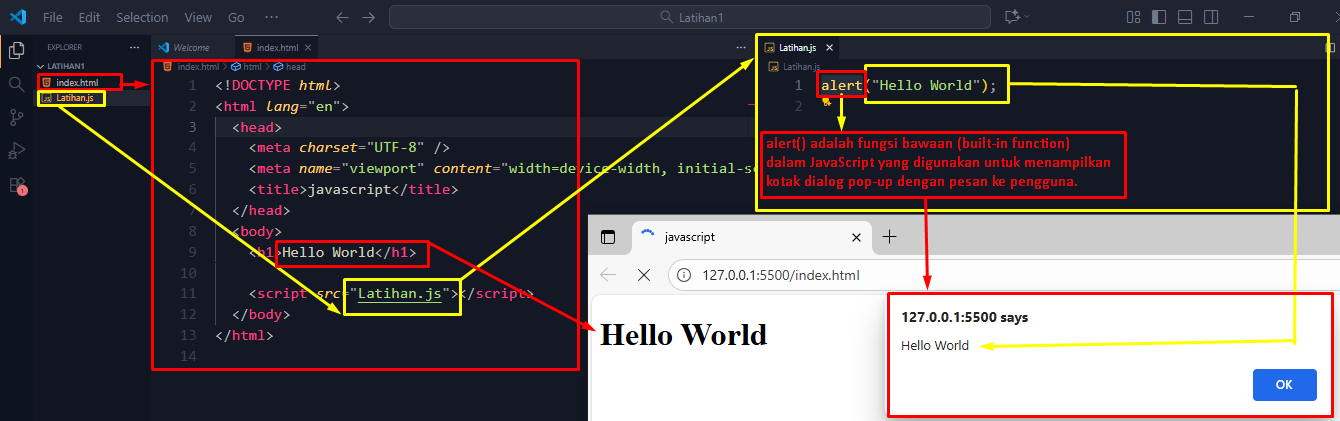Viewport: 1340px width, 421px height.
Task: Follow the Latihan.js link in script src
Action: (x=399, y=294)
